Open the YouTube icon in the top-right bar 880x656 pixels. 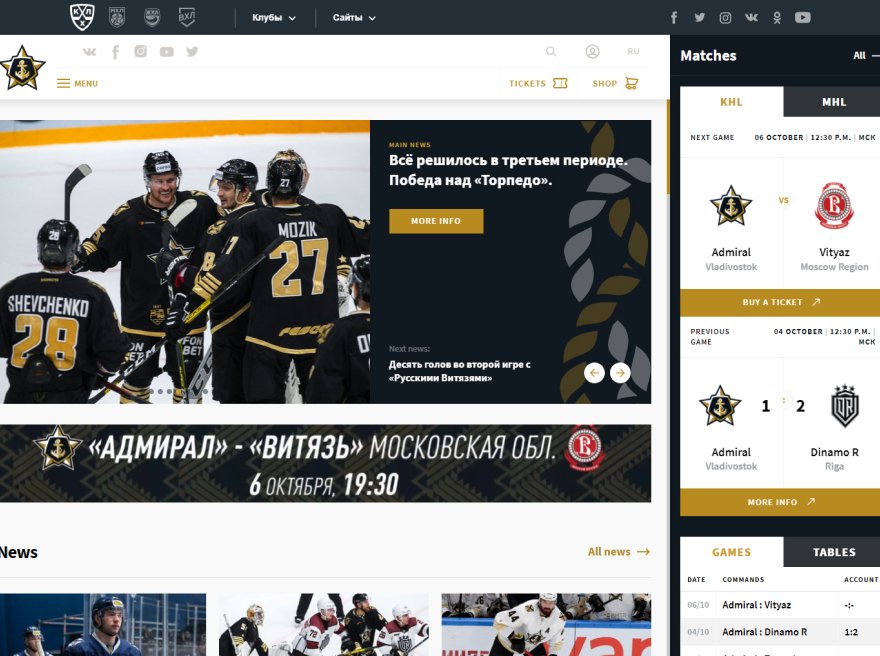tap(802, 17)
